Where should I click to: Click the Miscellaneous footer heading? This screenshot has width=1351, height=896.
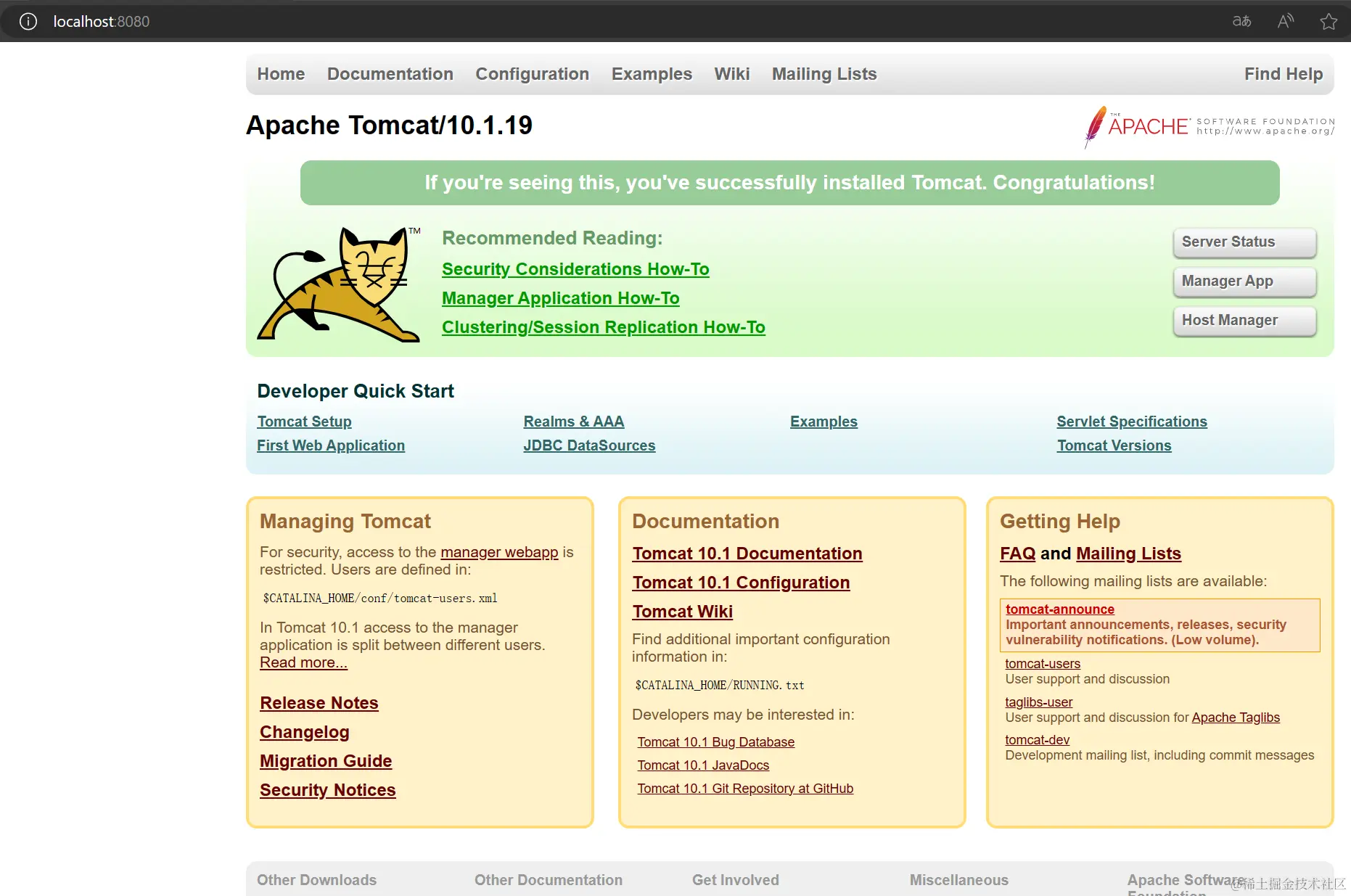[959, 880]
